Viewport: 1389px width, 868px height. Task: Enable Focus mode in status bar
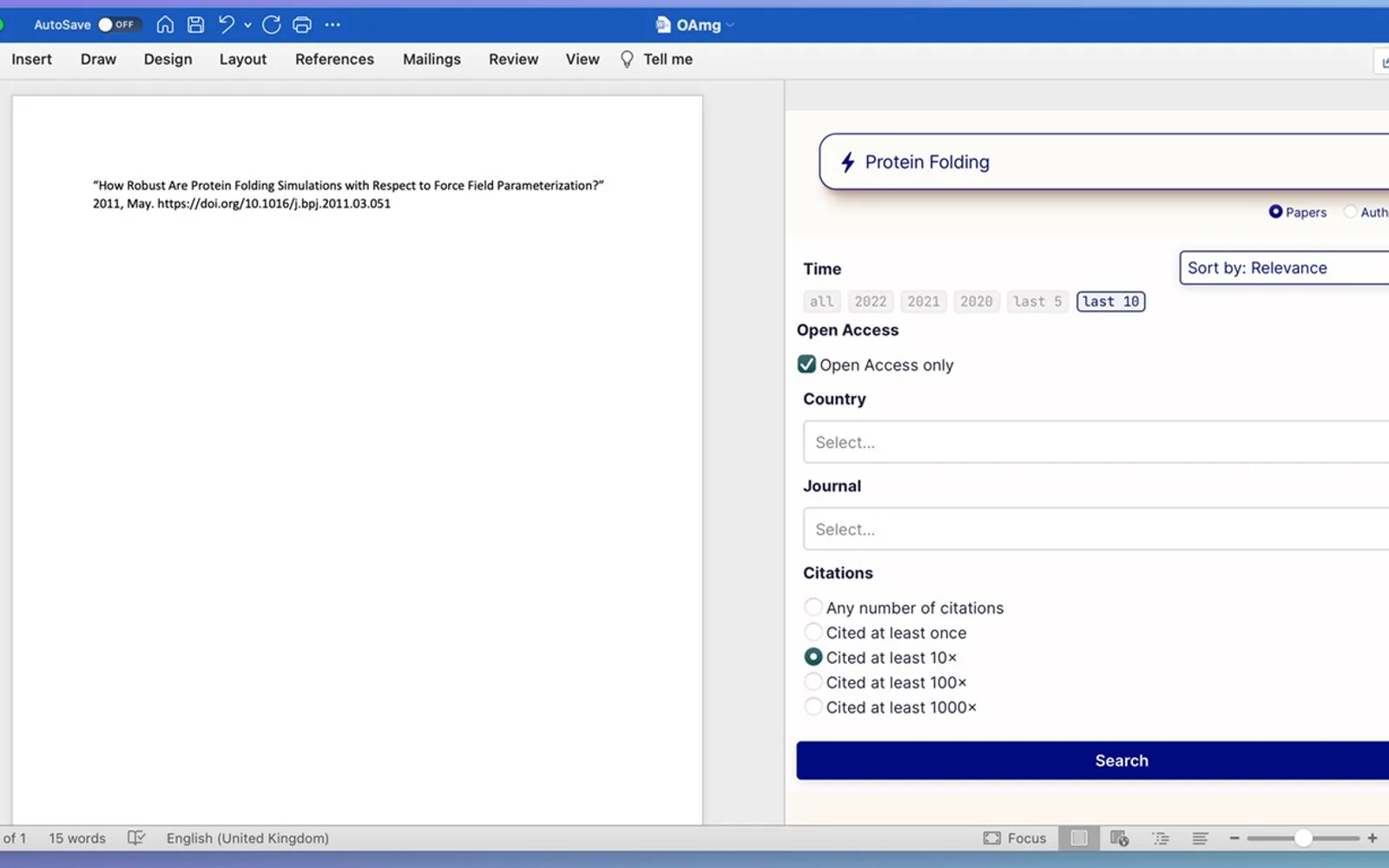pyautogui.click(x=1015, y=838)
